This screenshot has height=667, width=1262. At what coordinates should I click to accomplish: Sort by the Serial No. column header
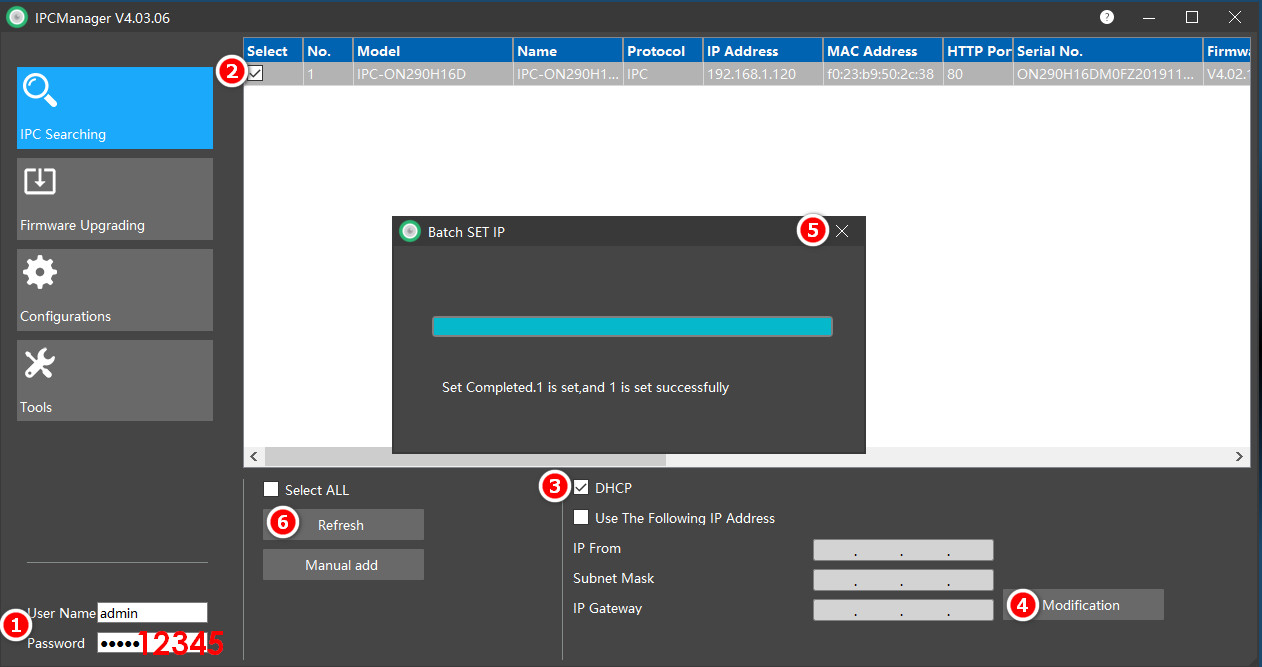[1108, 51]
